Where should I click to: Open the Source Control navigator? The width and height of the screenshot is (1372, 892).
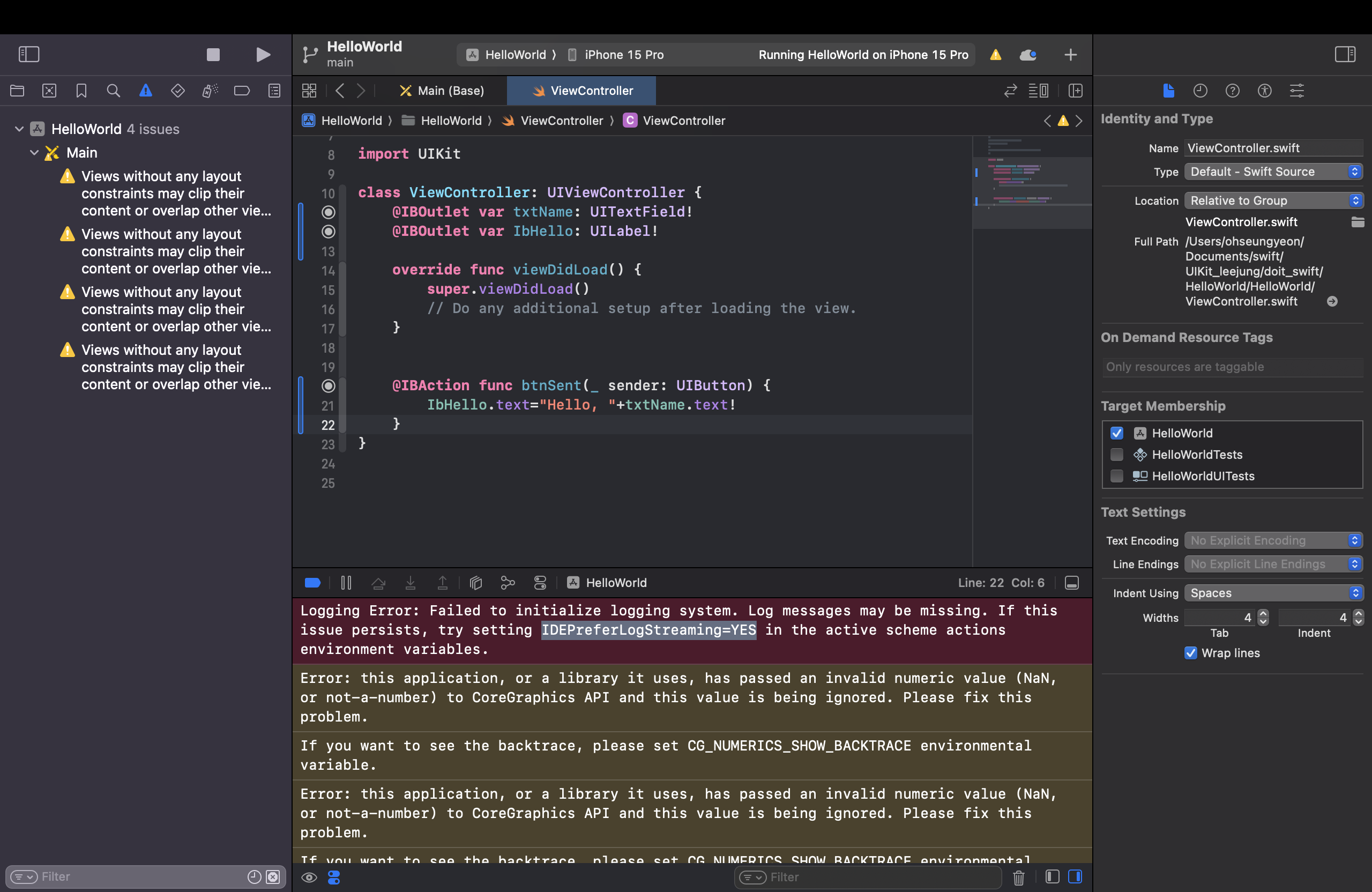(x=50, y=91)
